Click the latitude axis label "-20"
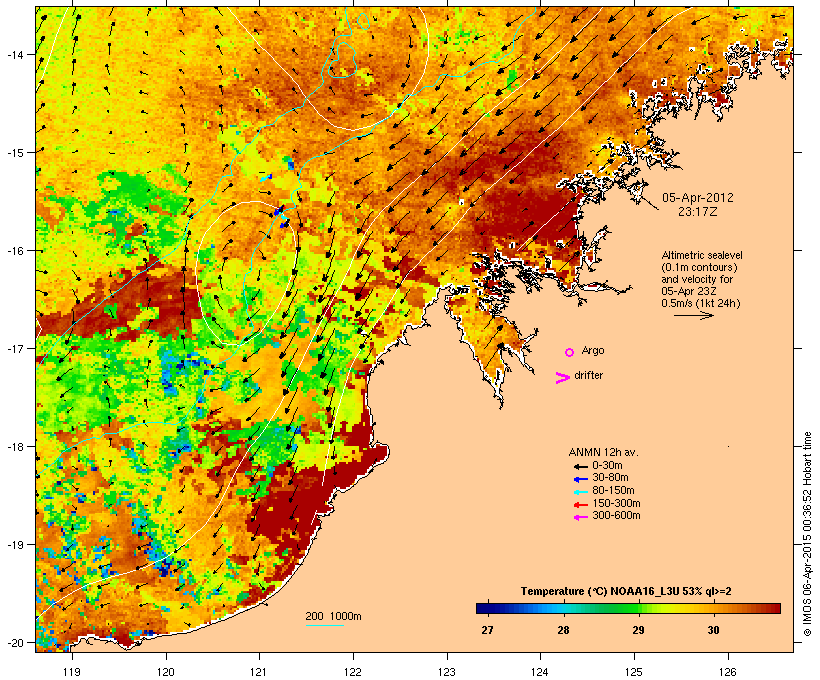The image size is (820, 680). tap(15, 643)
